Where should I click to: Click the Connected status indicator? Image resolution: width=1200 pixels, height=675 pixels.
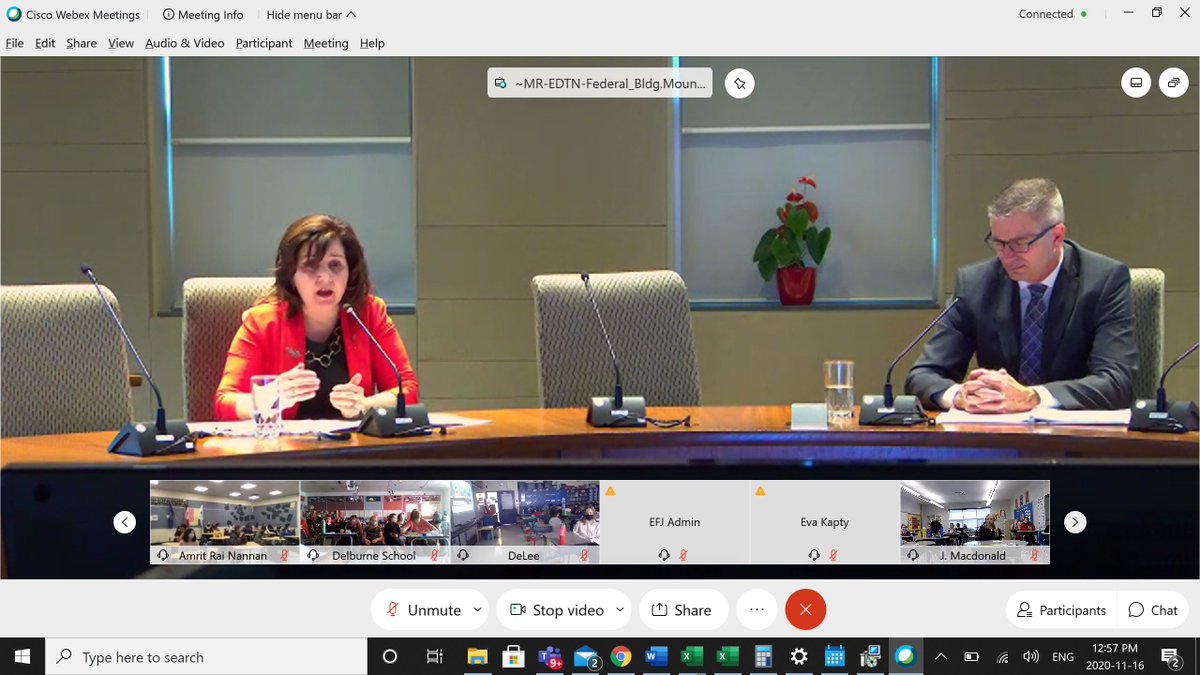point(1053,14)
